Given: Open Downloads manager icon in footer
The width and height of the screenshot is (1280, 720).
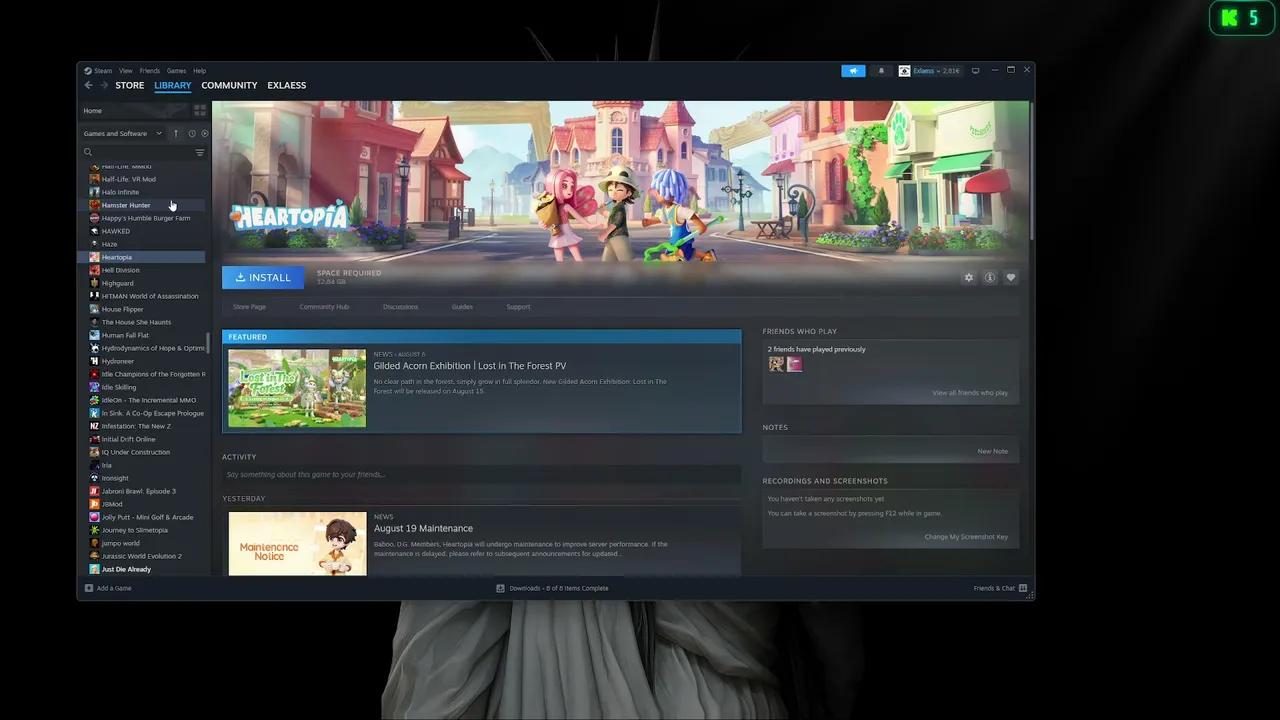Looking at the screenshot, I should pyautogui.click(x=500, y=588).
